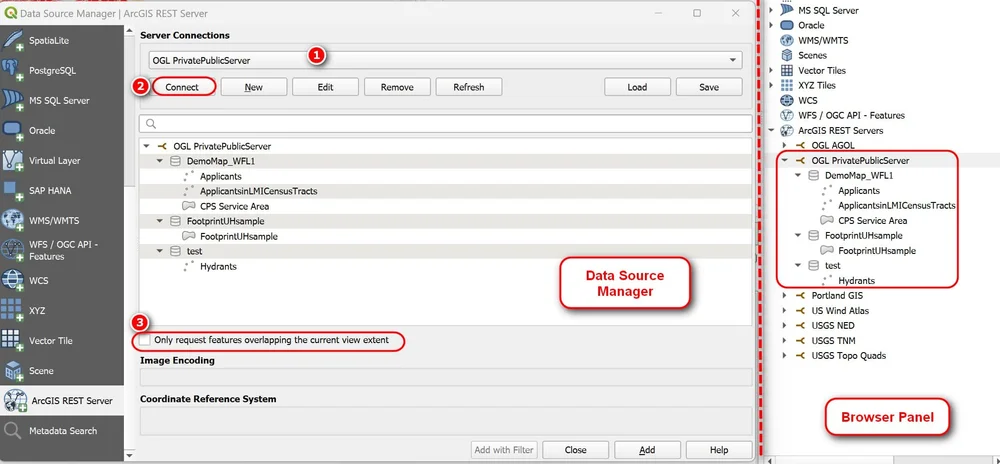1000x464 pixels.
Task: Click the Add with Filter button
Action: (x=504, y=449)
